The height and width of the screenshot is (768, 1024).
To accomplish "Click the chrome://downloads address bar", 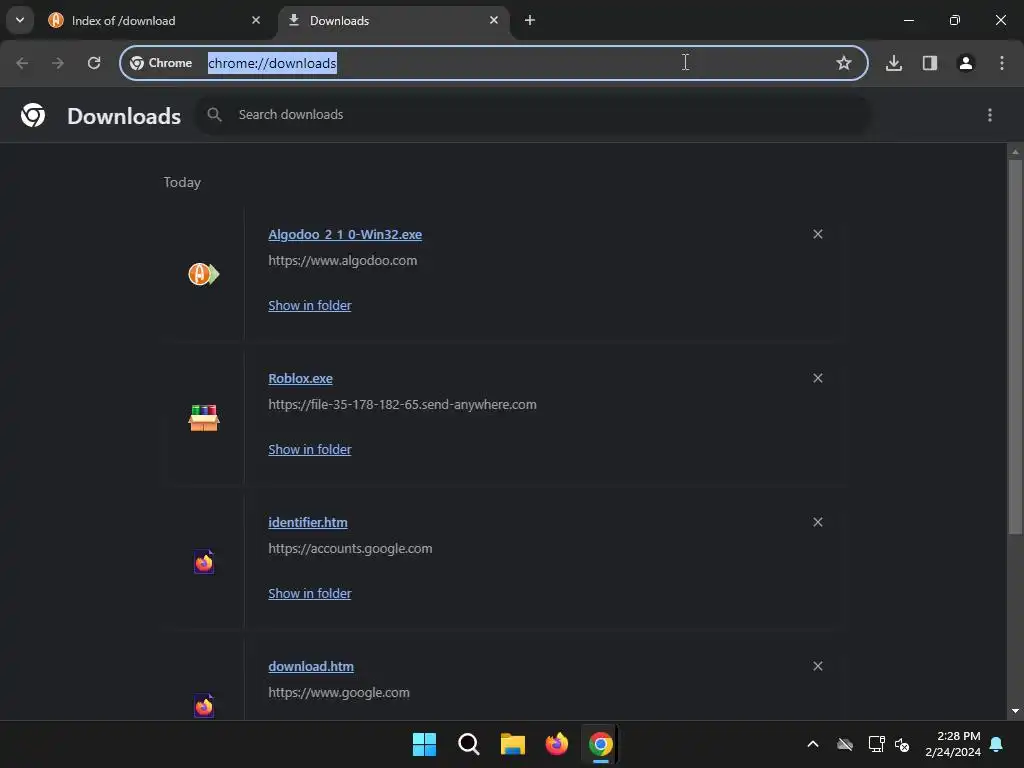I will [x=494, y=63].
